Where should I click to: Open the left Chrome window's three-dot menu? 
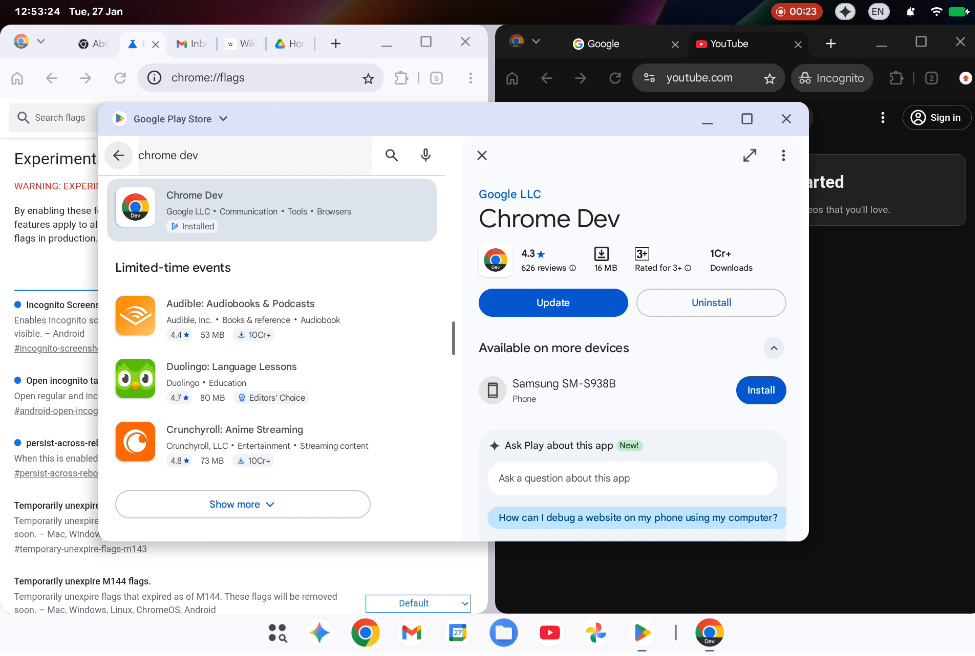470,78
